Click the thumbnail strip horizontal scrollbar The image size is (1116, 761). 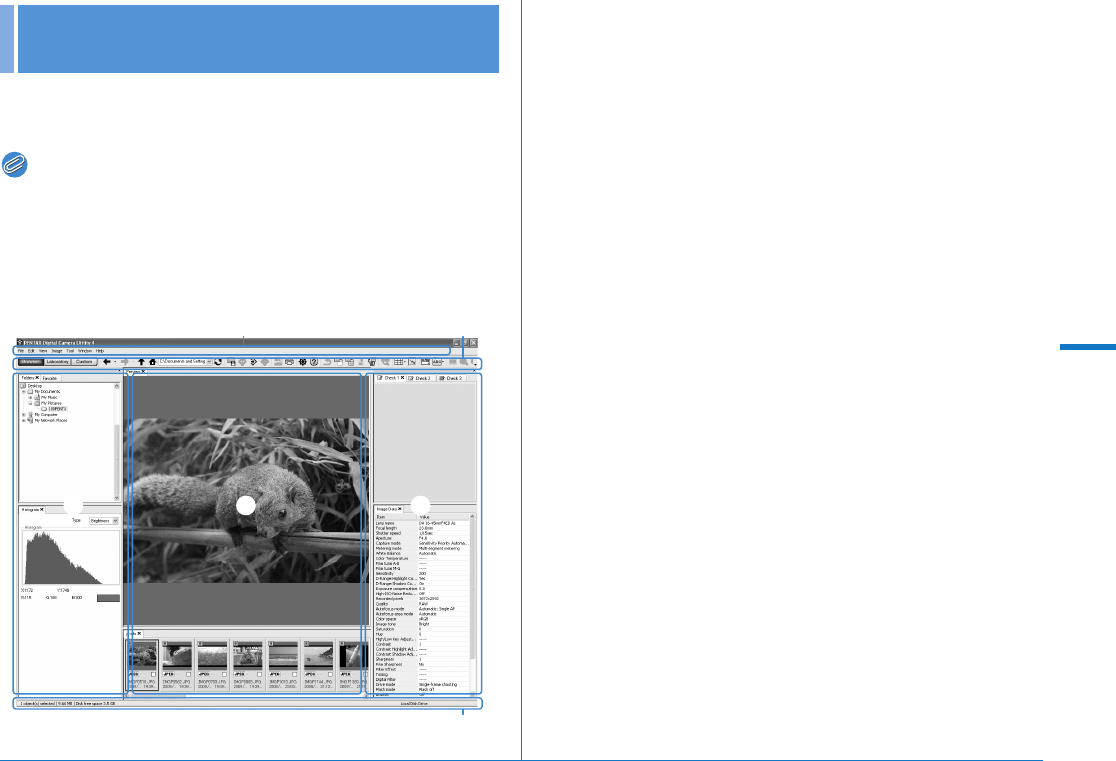246,696
